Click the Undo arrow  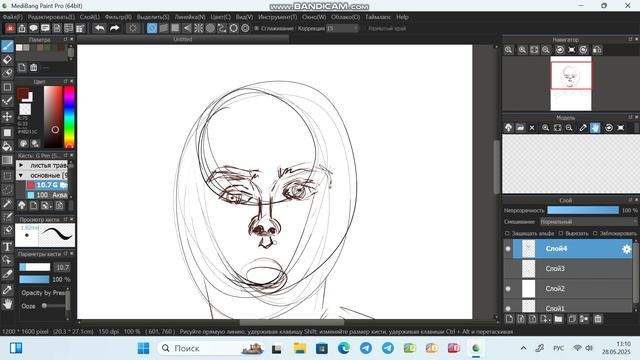click(99, 28)
